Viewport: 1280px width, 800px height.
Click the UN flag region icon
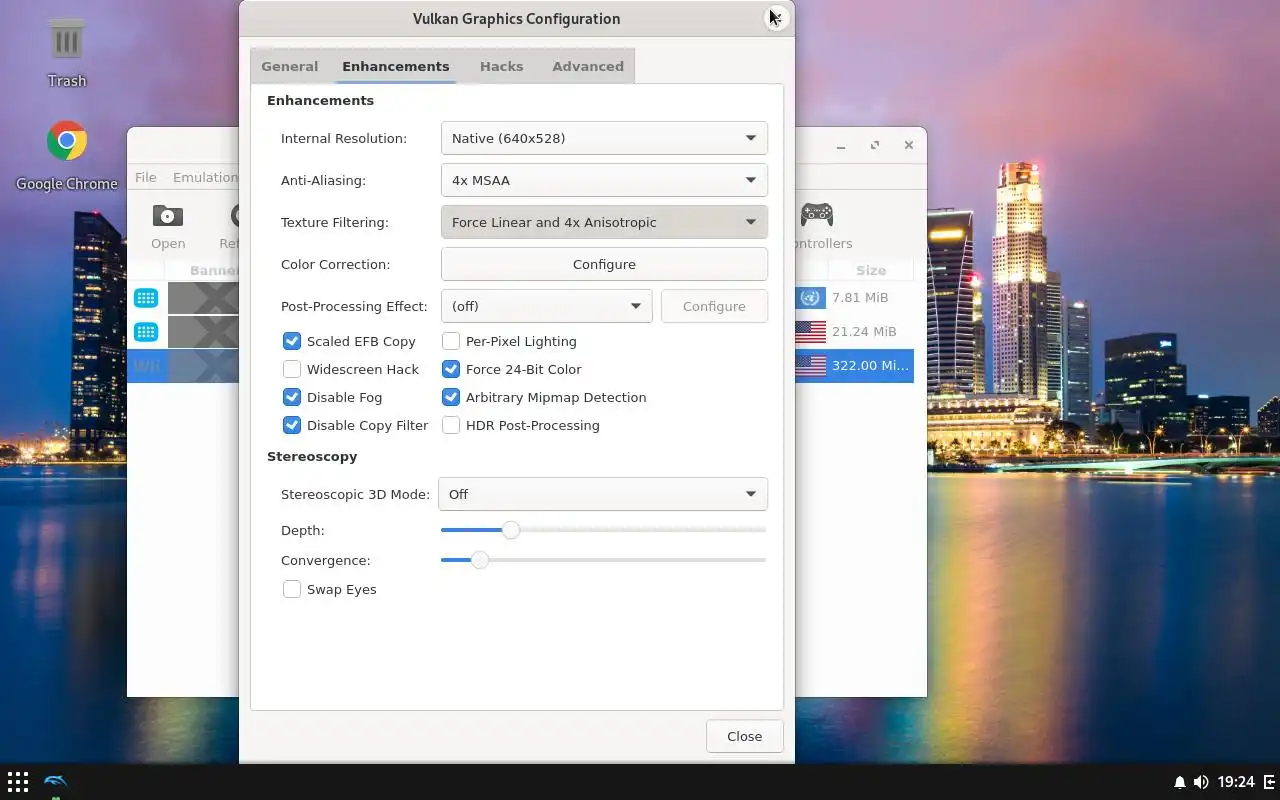(810, 298)
